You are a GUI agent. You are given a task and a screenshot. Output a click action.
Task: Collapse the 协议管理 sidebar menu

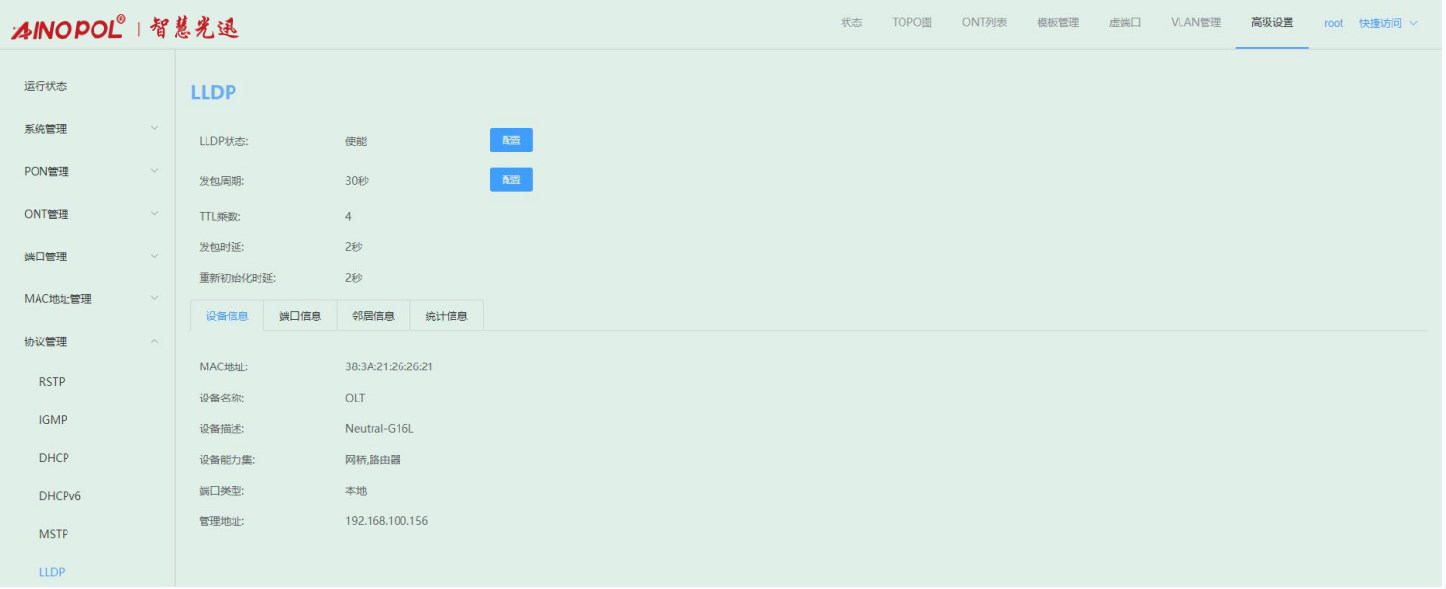pos(88,342)
